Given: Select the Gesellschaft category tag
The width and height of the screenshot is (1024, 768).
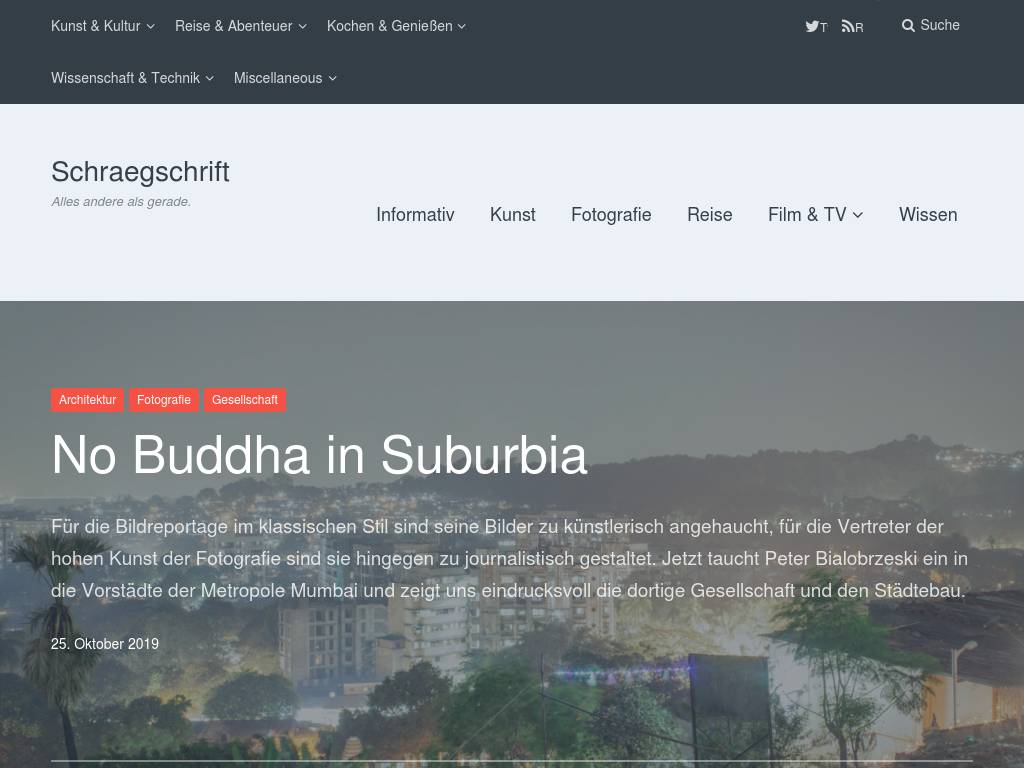Looking at the screenshot, I should tap(245, 400).
